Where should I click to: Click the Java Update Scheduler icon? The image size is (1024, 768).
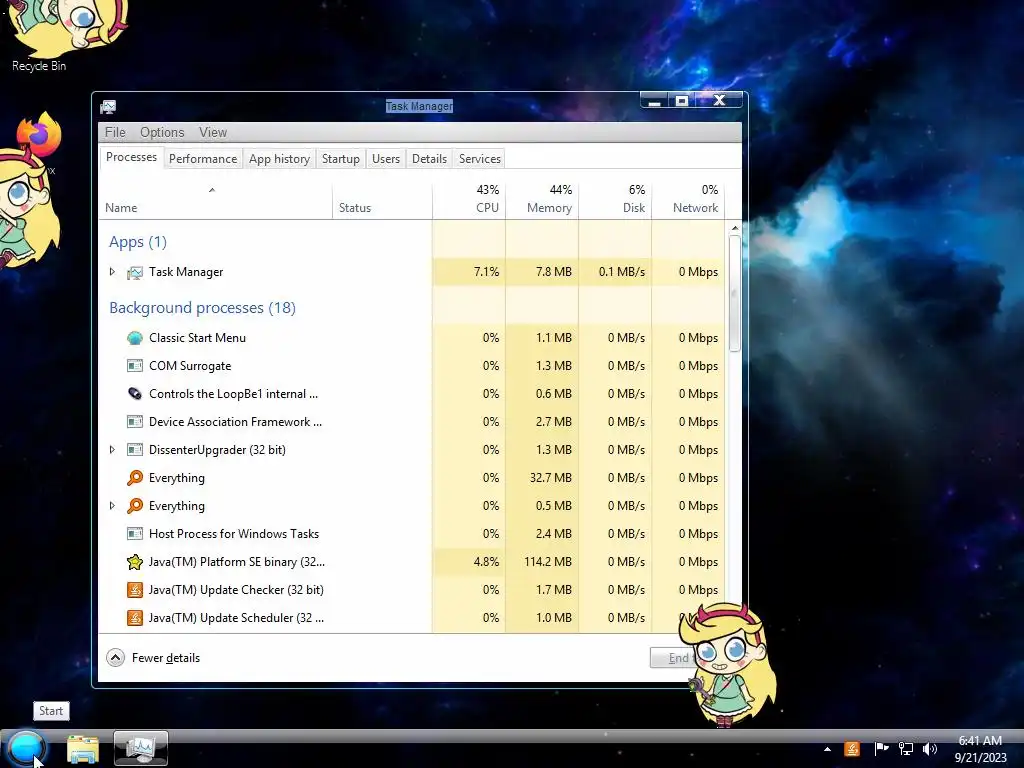pos(135,618)
